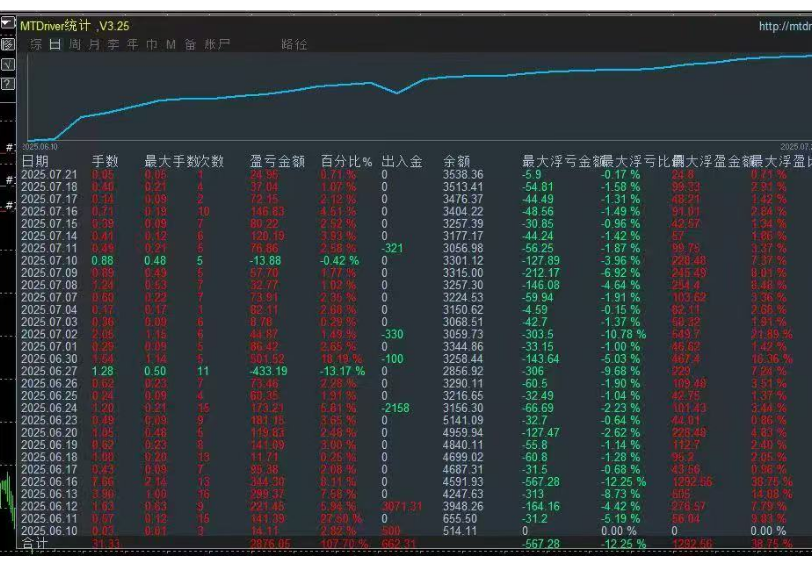
Task: Open the panel dropdown arrow beside MTDriver title
Action: 7,23
